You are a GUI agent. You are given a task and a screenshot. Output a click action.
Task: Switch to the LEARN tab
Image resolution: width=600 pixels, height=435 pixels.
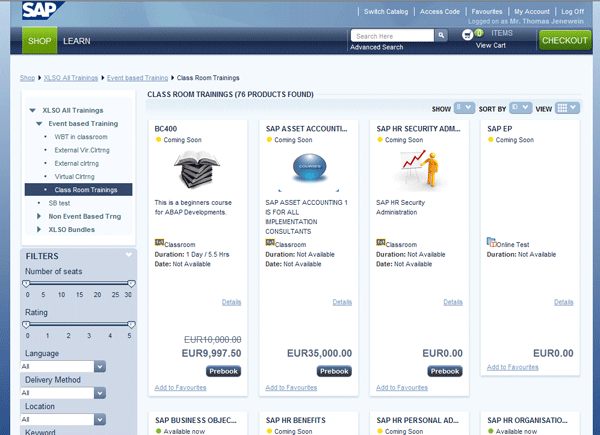tap(77, 41)
